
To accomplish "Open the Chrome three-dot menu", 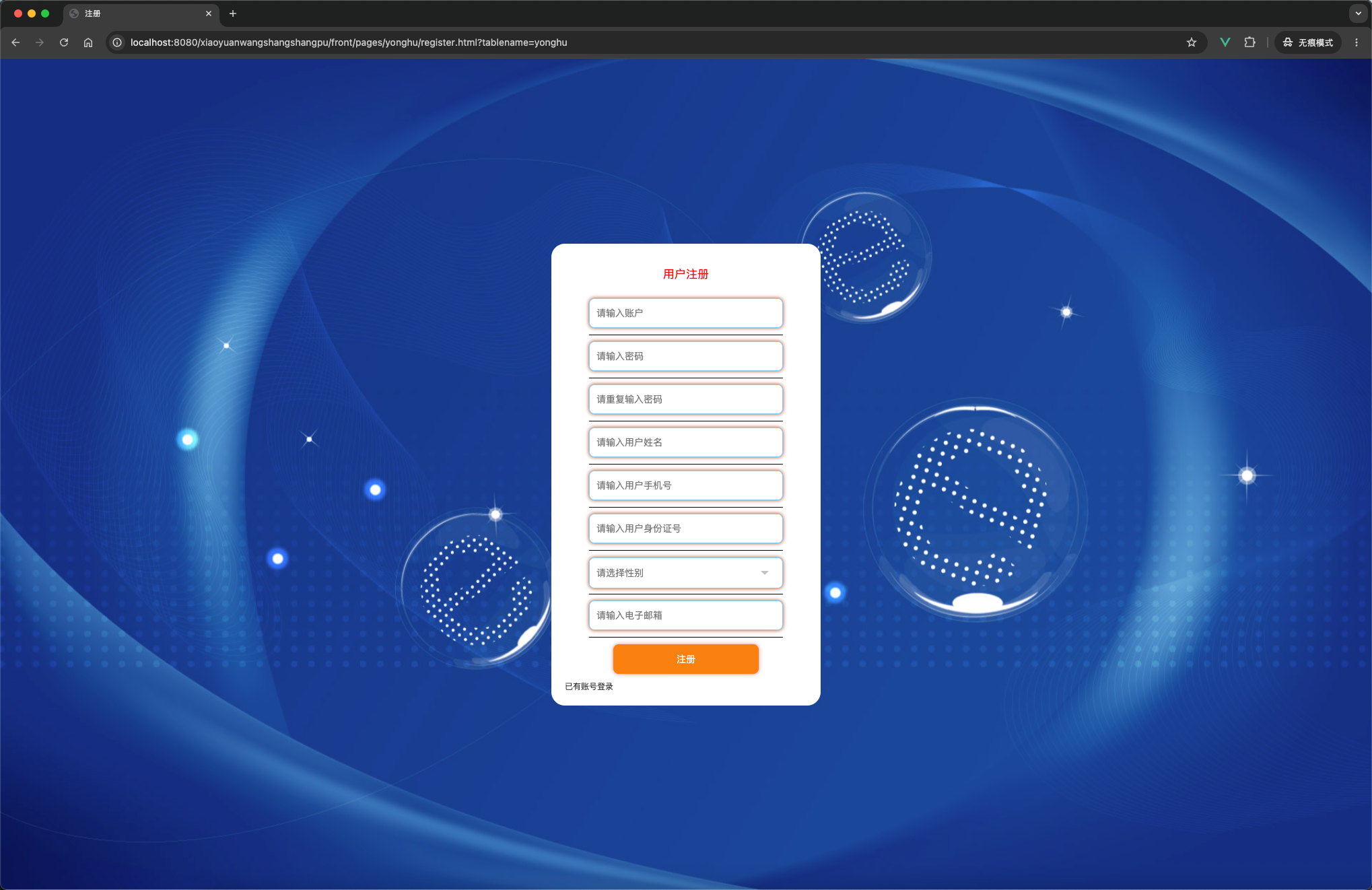I will (x=1357, y=42).
